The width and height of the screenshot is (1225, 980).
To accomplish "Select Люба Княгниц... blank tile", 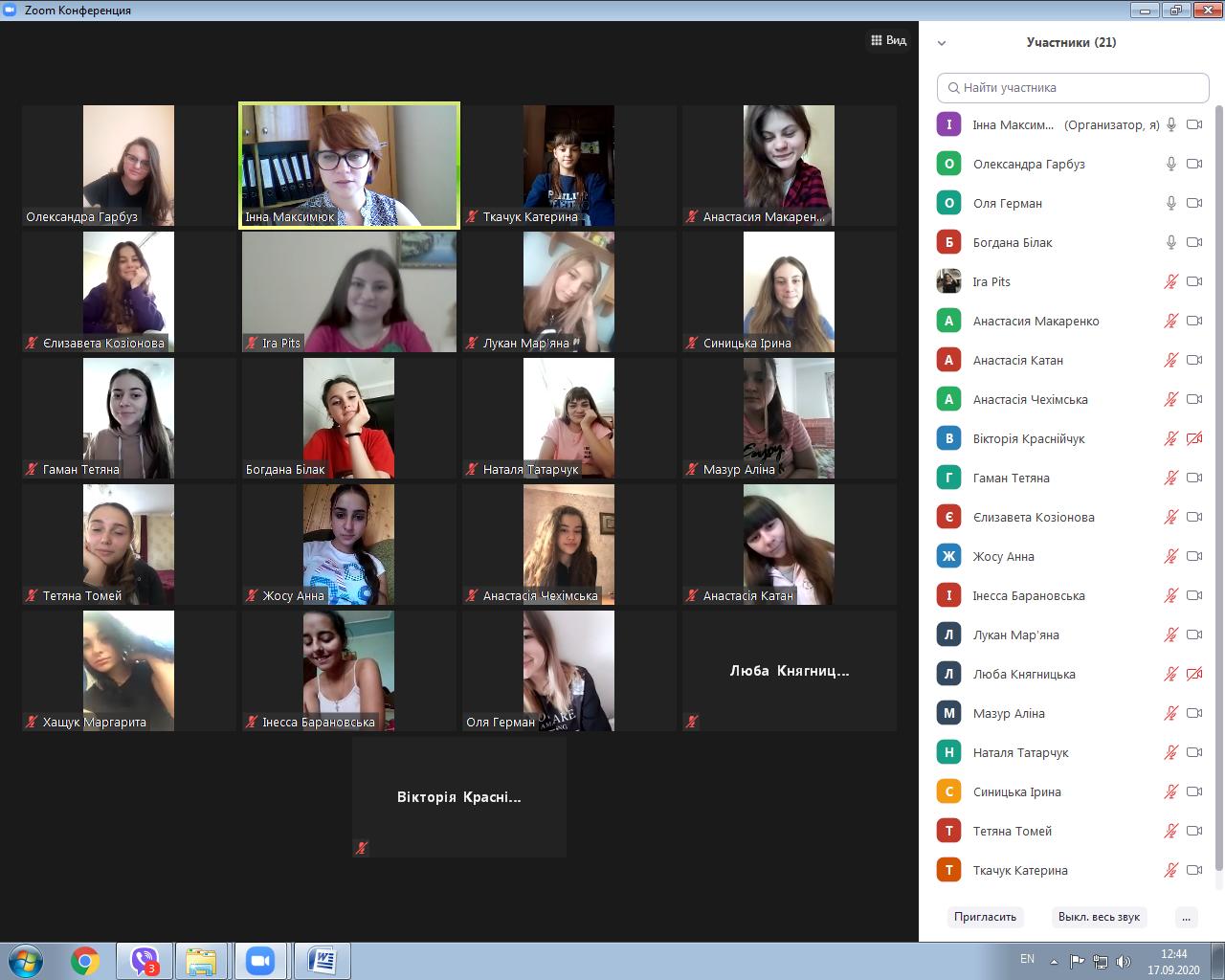I will [x=790, y=671].
